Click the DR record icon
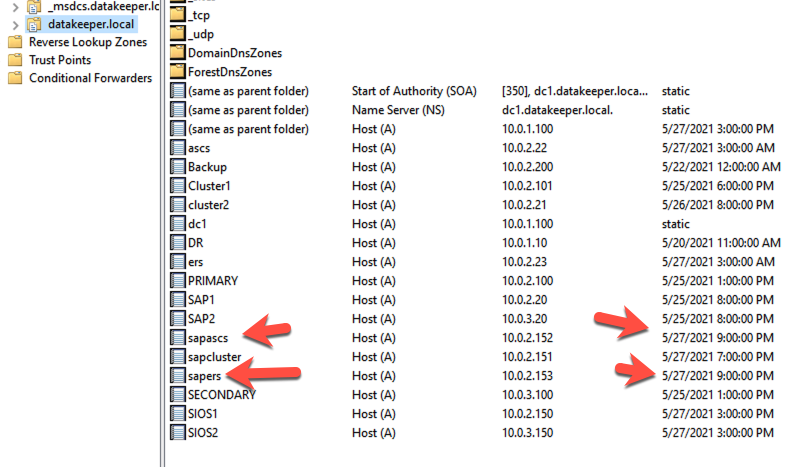Screen dimensions: 812x467 178,243
